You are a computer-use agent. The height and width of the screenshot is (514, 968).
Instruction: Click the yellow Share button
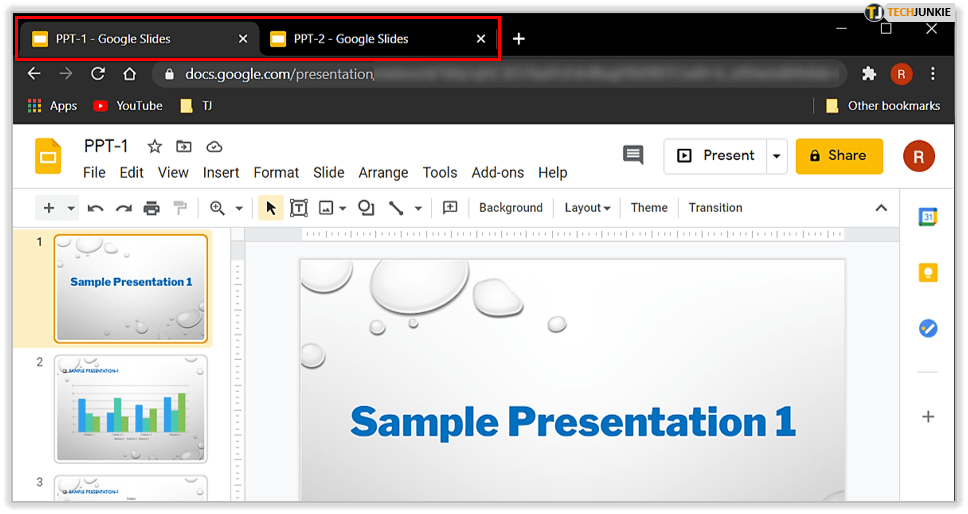[x=838, y=156]
